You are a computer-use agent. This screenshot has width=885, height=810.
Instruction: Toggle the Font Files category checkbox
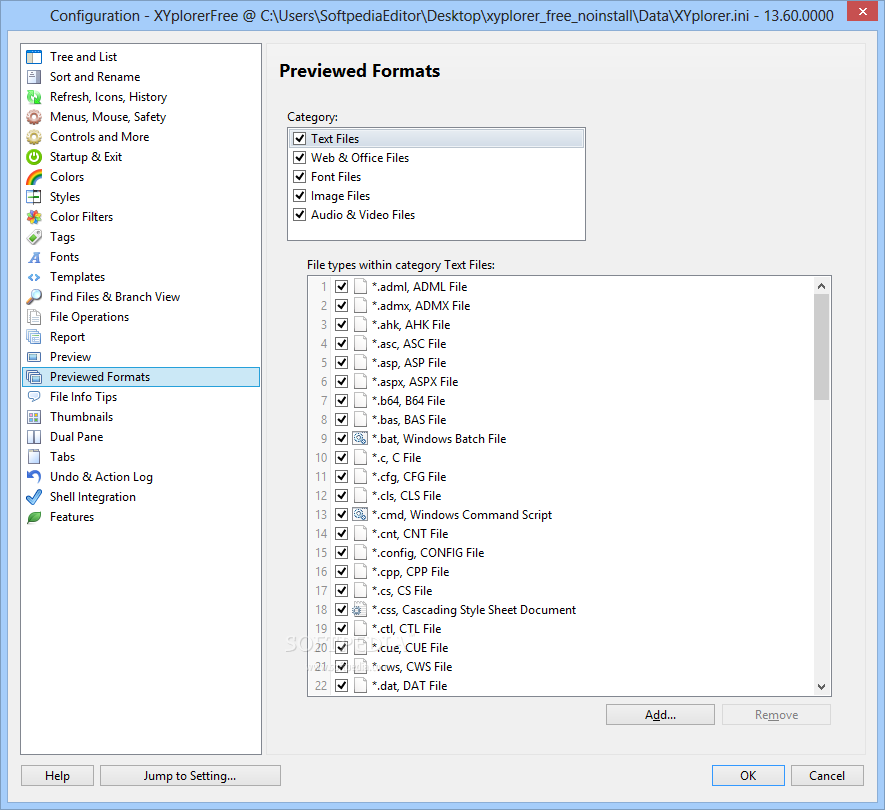coord(300,177)
